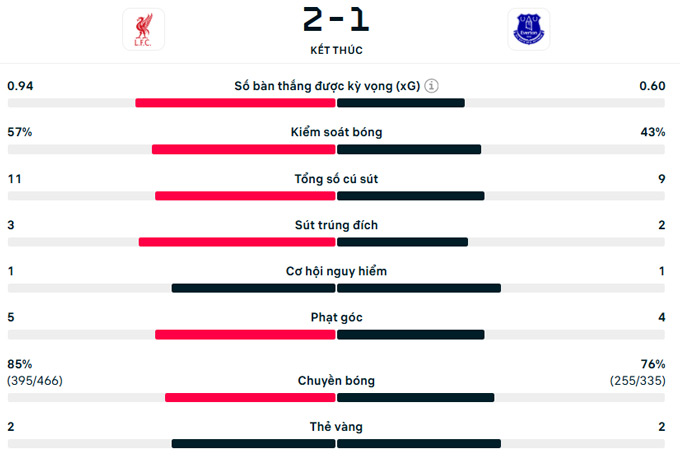
Task: Click the Số bàn thắng được kỳ vọng (xG) label
Action: click(x=325, y=86)
